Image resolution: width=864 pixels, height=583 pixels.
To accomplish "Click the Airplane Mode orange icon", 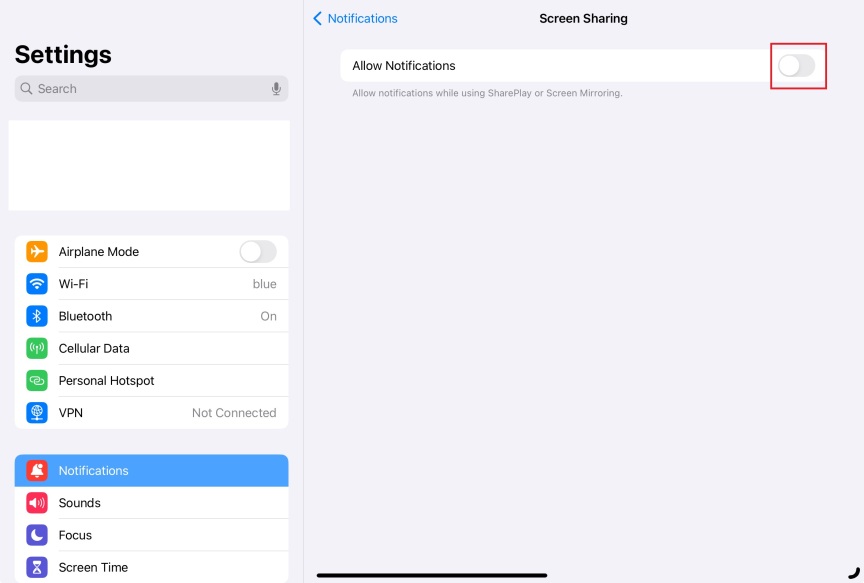I will (x=37, y=252).
